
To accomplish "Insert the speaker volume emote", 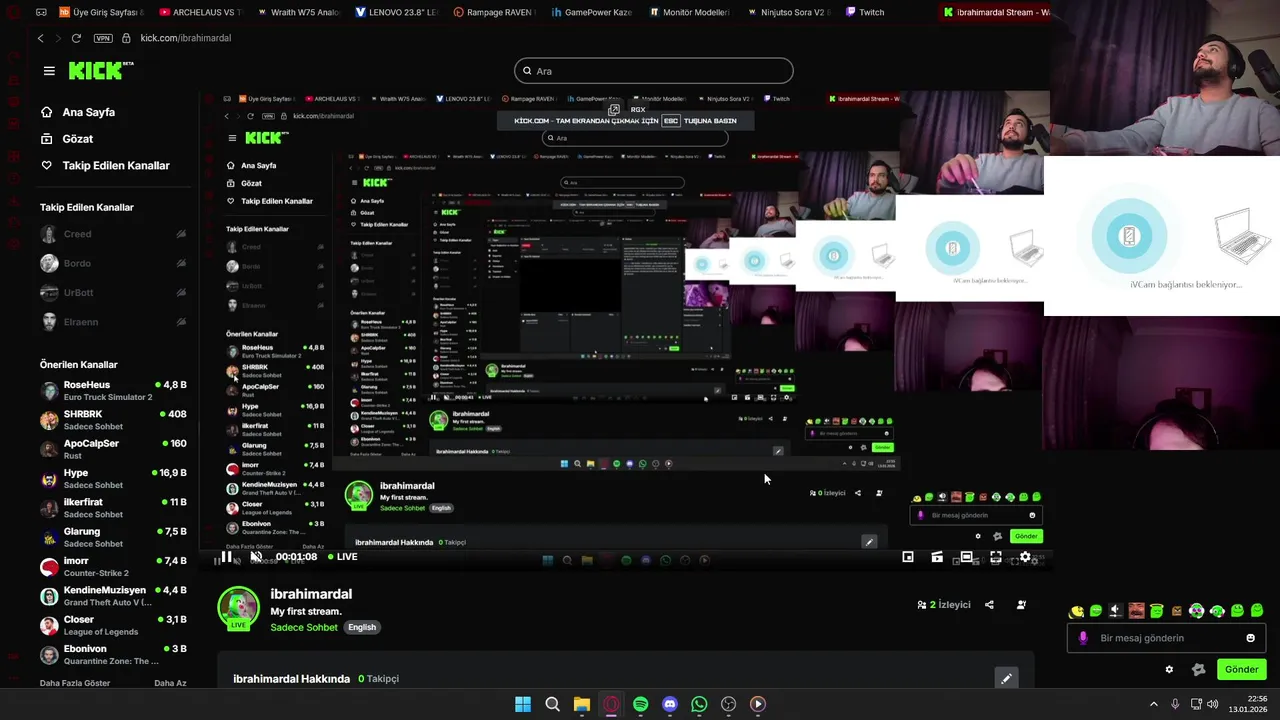I will (x=1116, y=610).
